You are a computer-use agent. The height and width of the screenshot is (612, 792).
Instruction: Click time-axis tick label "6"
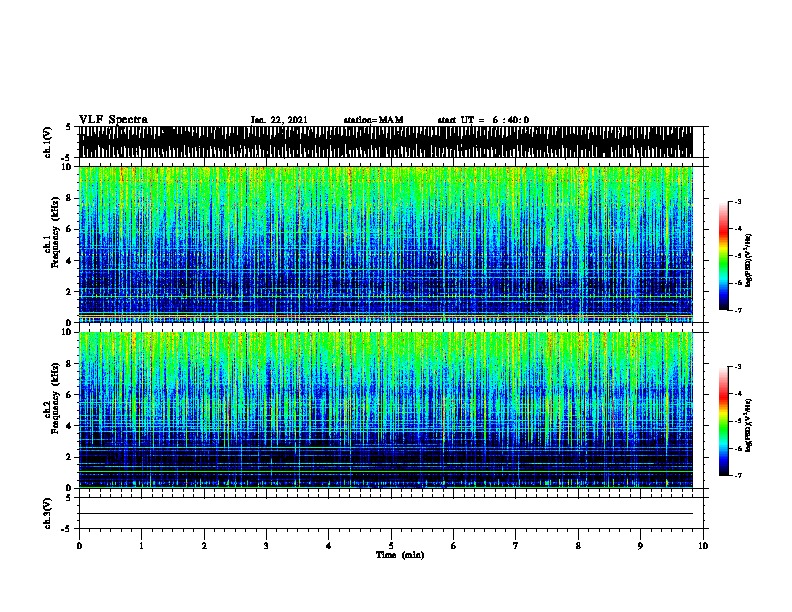coord(454,546)
